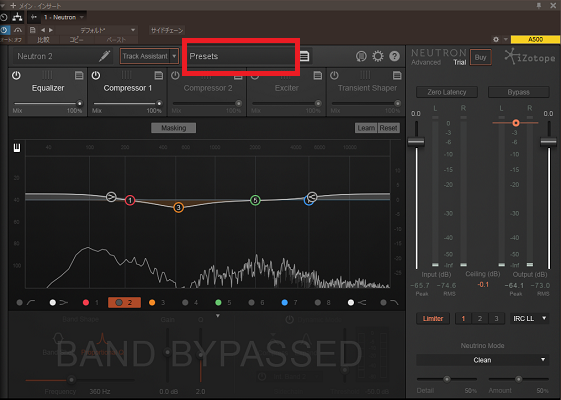This screenshot has width=561, height=400.
Task: Select limiter character 2
Action: [x=480, y=318]
